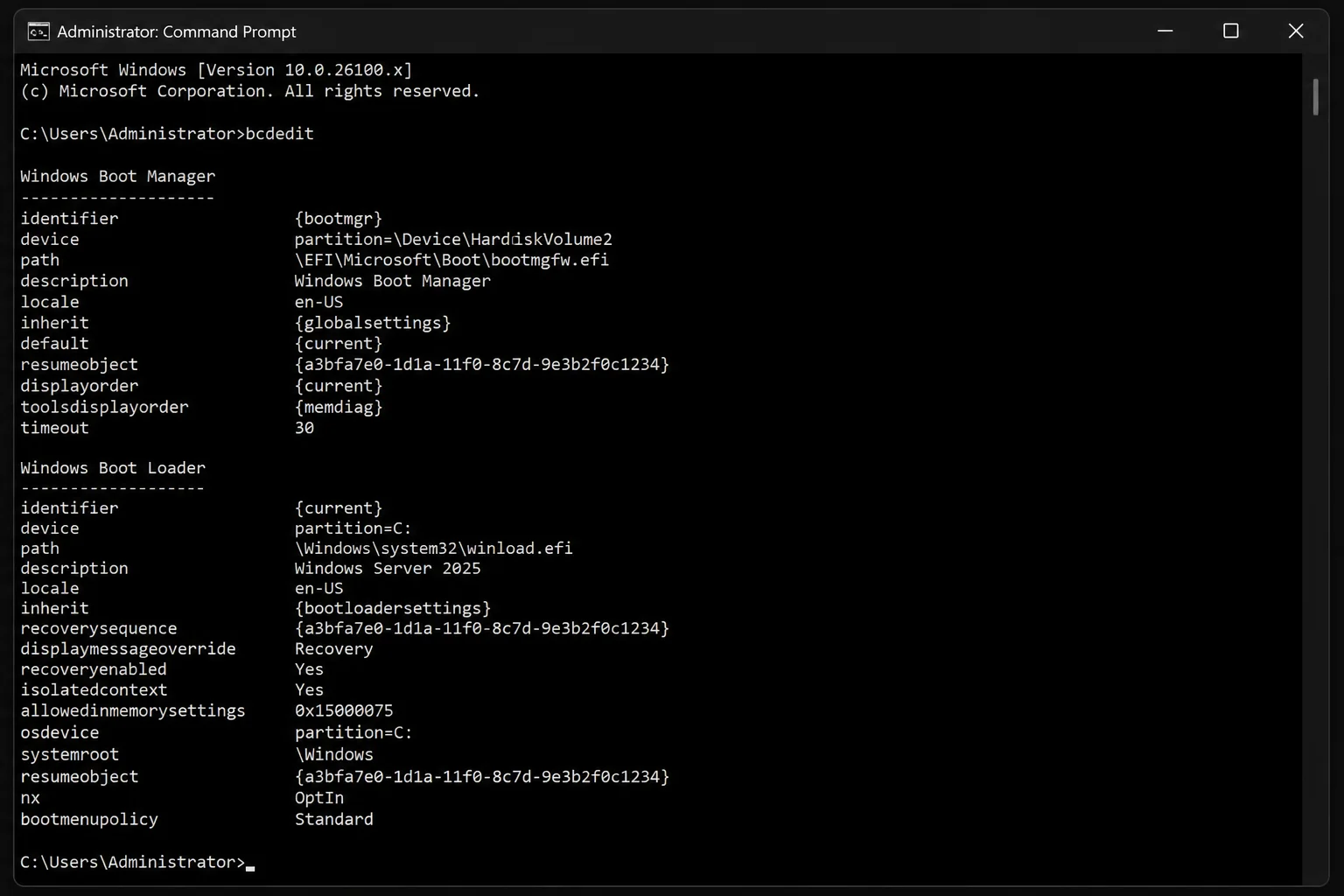The image size is (1344, 896).
Task: Click the 'bootmenupolicy' label
Action: click(89, 819)
